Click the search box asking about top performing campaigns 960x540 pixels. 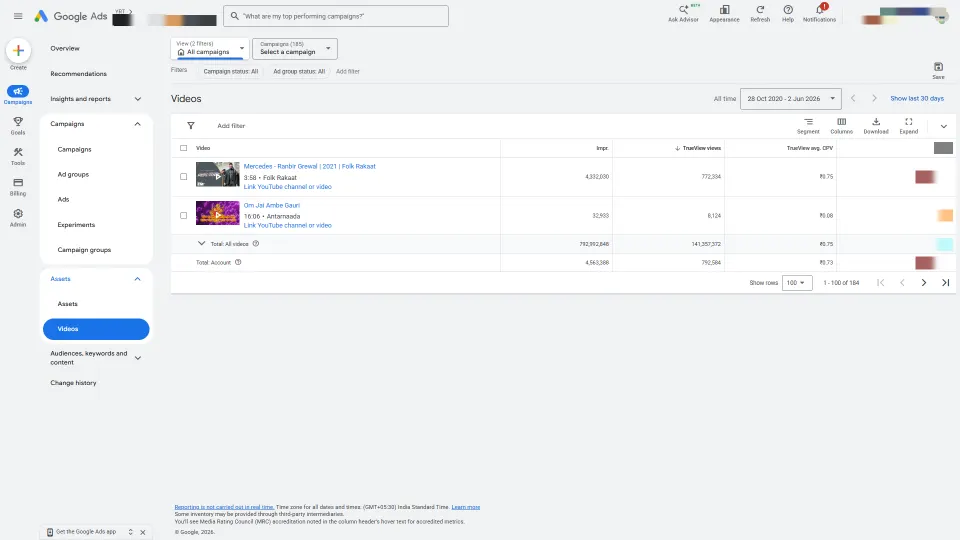[336, 16]
